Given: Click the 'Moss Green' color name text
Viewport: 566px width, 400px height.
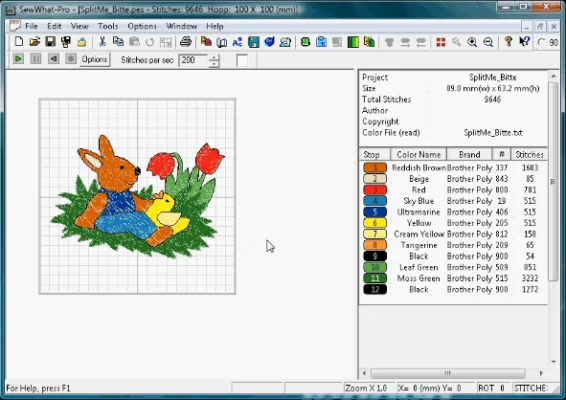Looking at the screenshot, I should coord(418,278).
